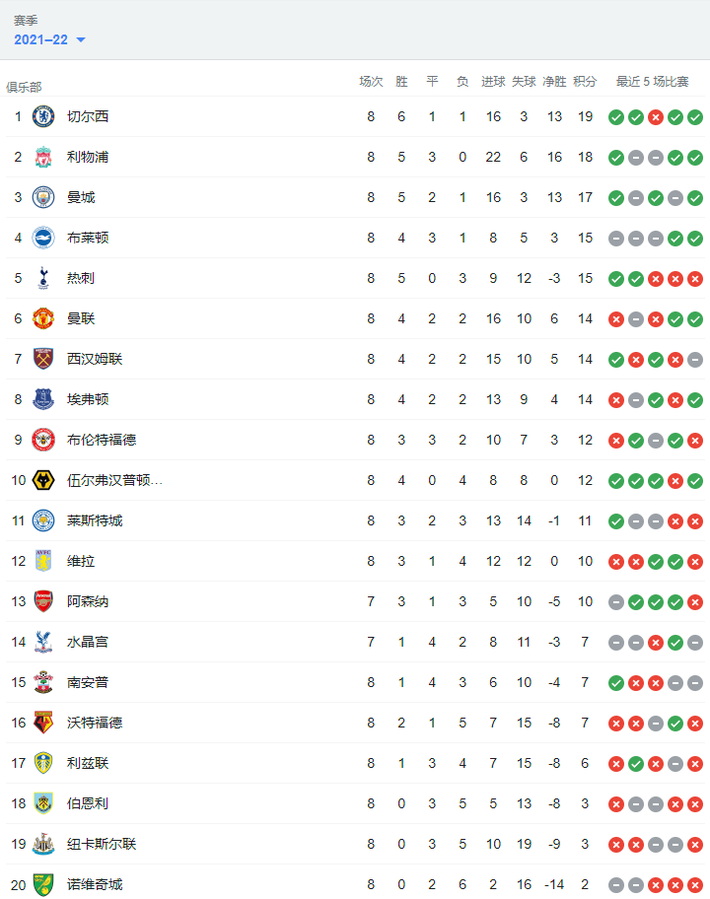Click the Norwich City crest icon

pos(43,884)
